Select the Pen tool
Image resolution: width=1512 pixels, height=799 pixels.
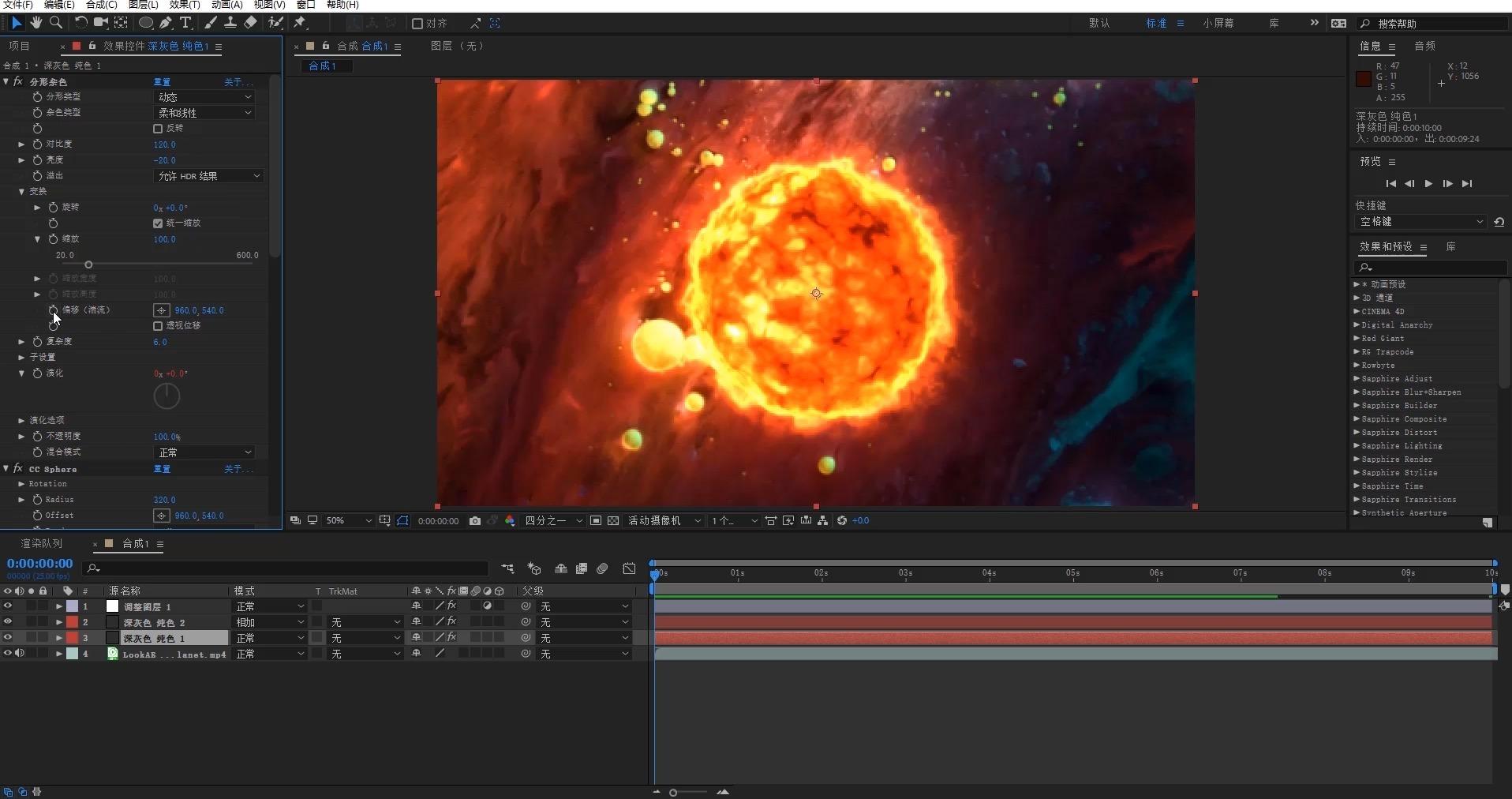click(x=166, y=23)
